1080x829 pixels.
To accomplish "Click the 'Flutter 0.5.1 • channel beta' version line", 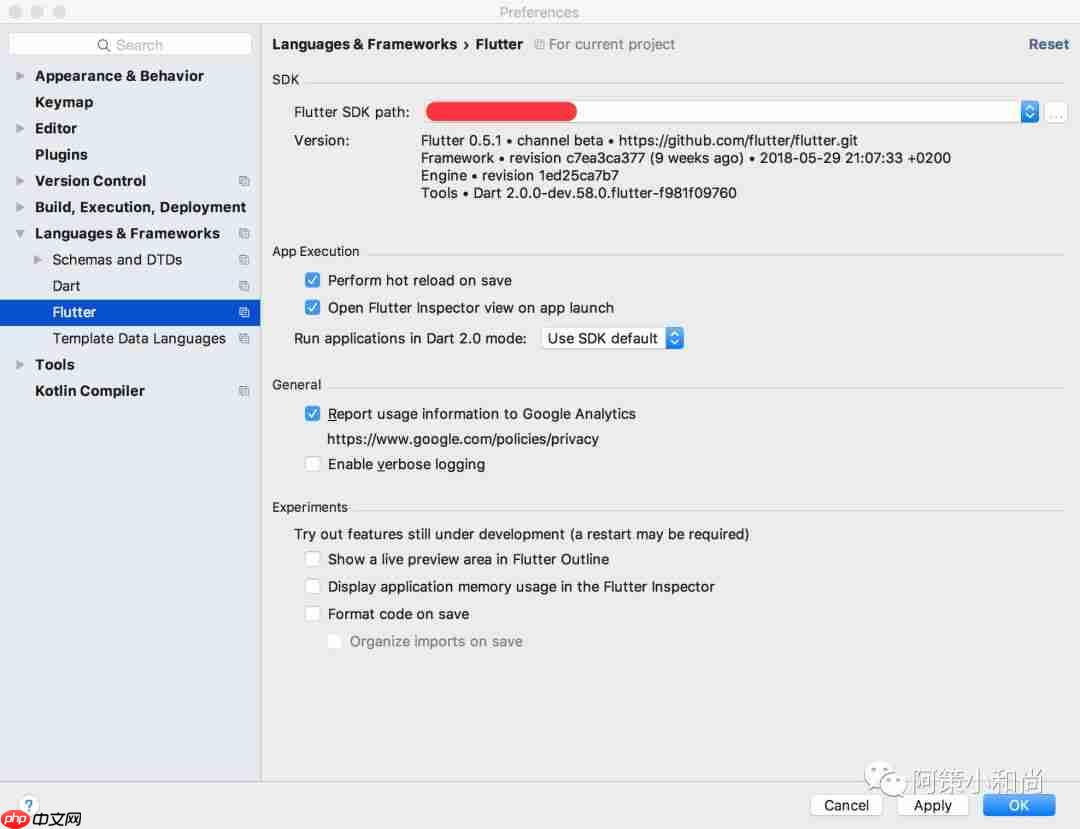I will click(639, 140).
